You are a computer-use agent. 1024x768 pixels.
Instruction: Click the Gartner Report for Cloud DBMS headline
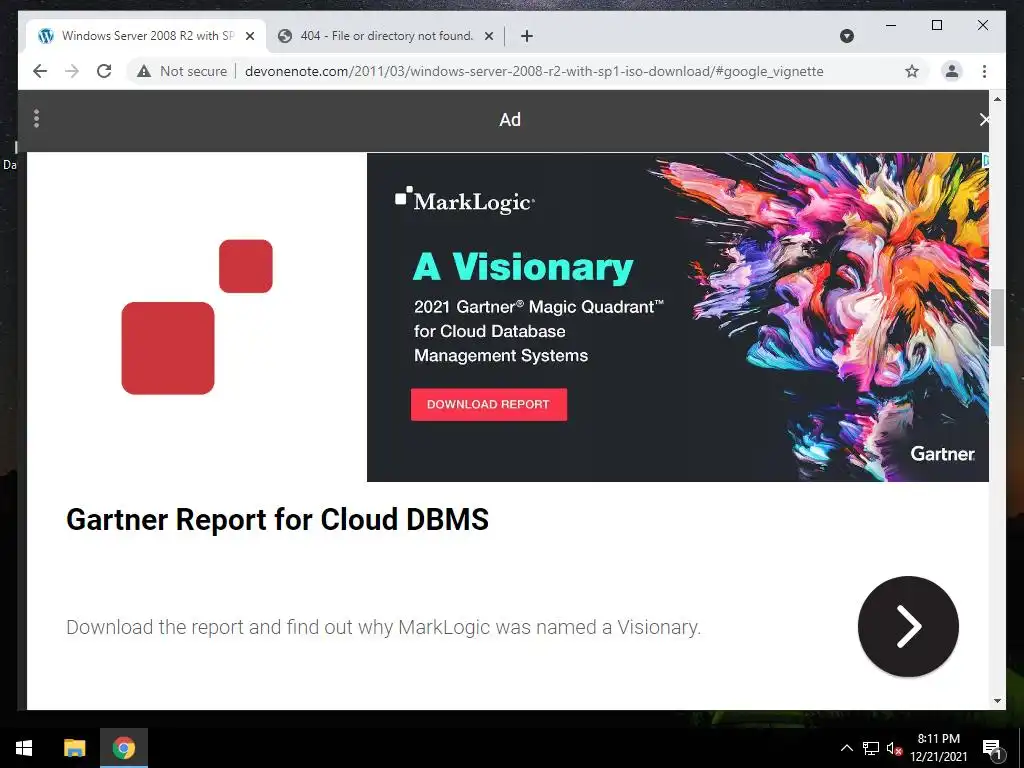(278, 520)
